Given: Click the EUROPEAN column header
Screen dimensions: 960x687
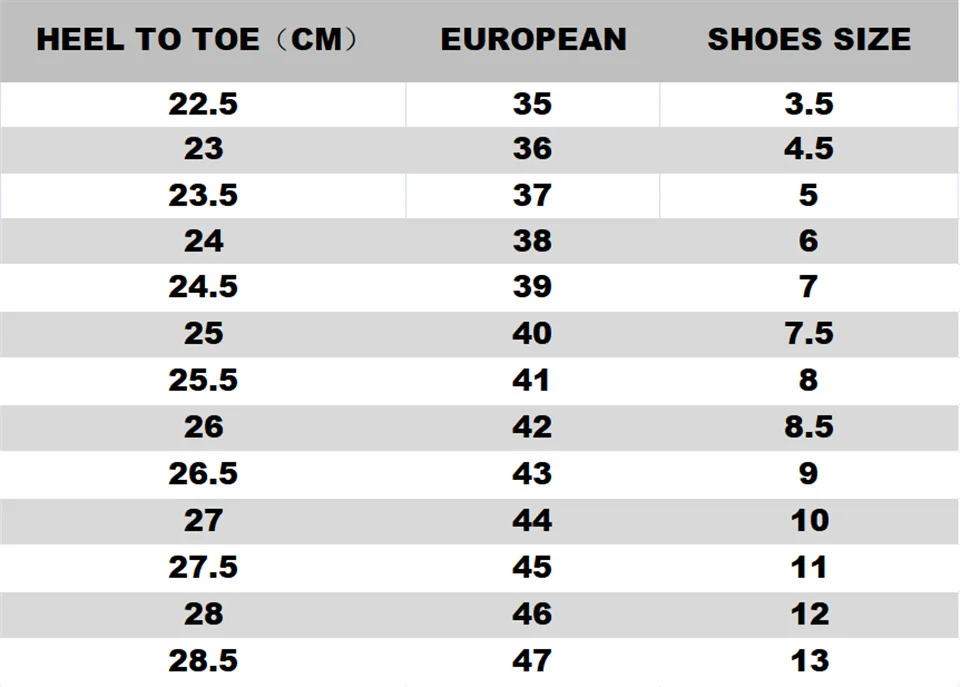Looking at the screenshot, I should (x=533, y=40).
